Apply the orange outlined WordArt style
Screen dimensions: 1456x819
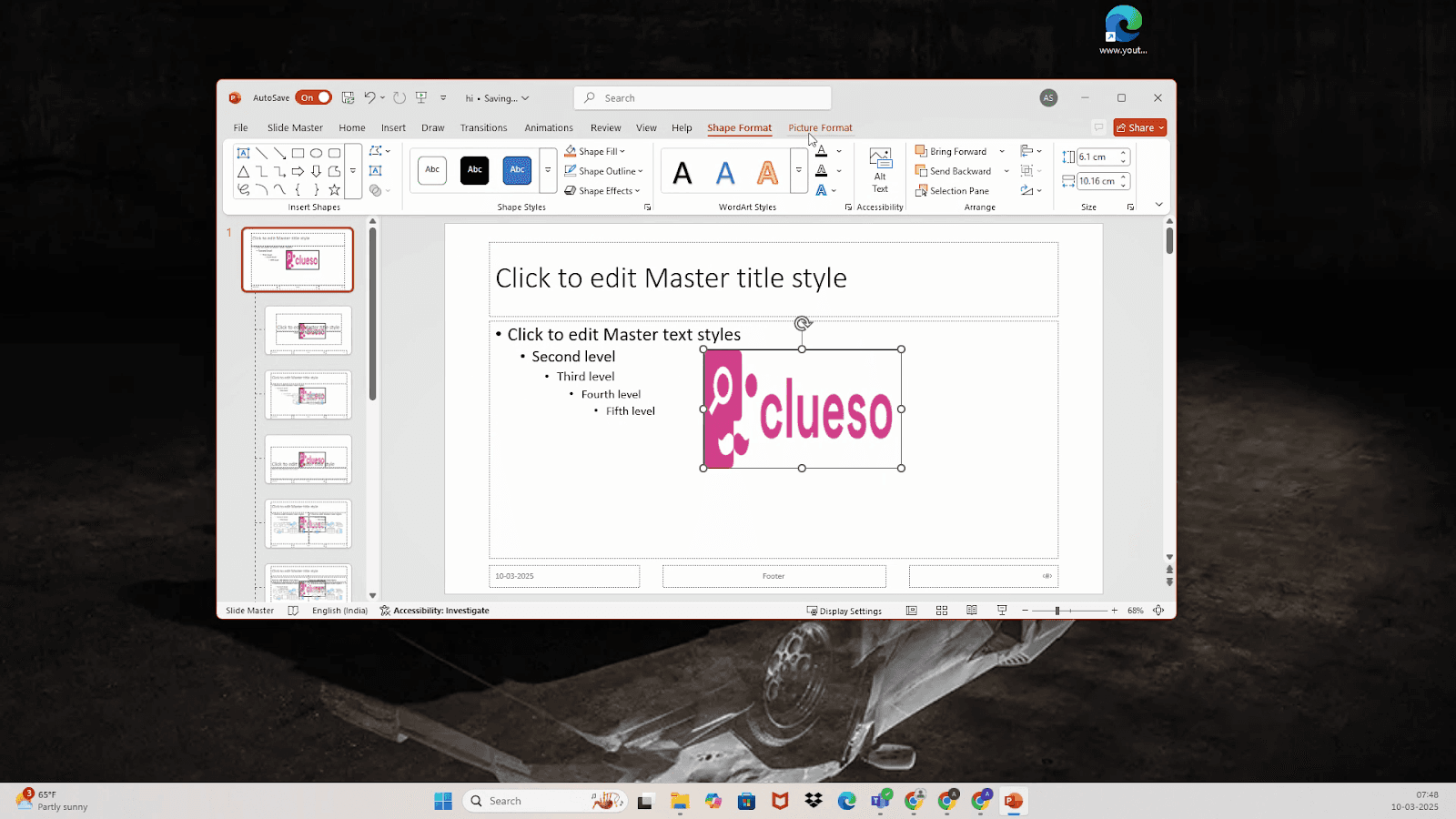tap(768, 171)
